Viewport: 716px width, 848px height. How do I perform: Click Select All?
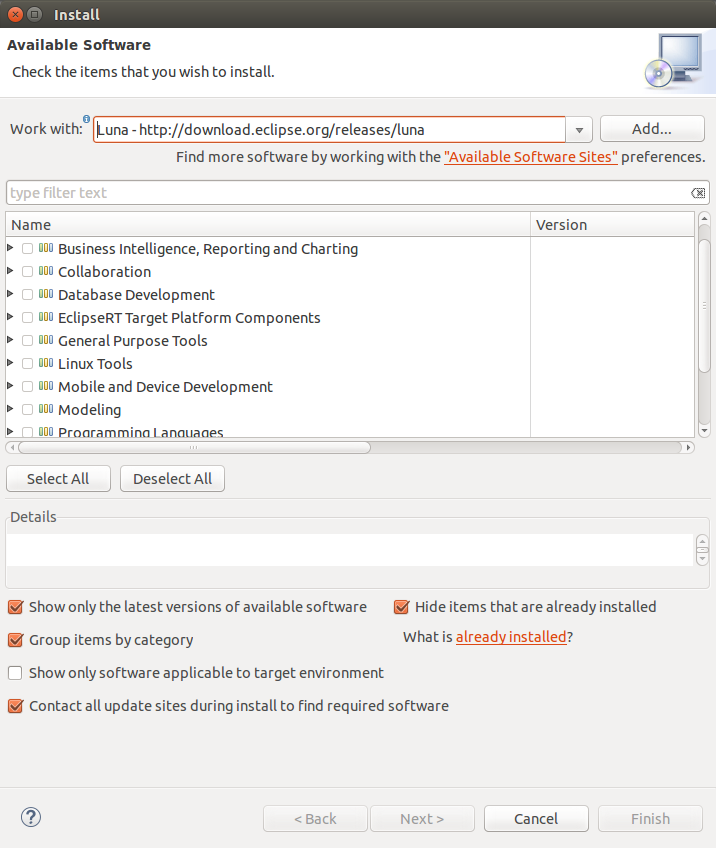click(x=58, y=479)
